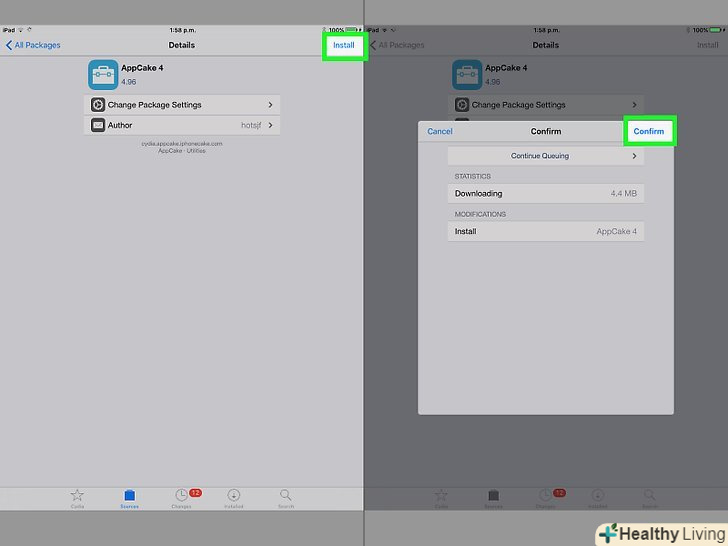Open the Installed tab on left screen
The width and height of the screenshot is (728, 546).
234,499
